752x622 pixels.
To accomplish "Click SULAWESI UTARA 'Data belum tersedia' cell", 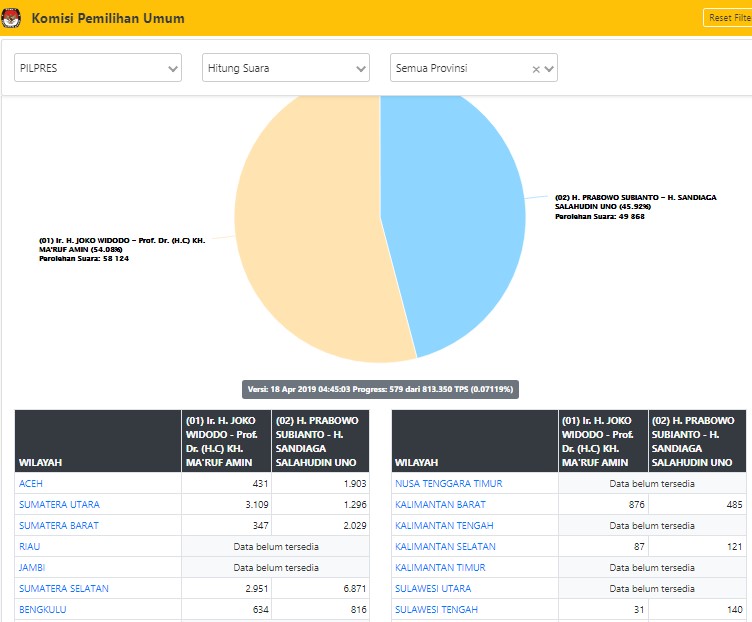I will point(652,588).
